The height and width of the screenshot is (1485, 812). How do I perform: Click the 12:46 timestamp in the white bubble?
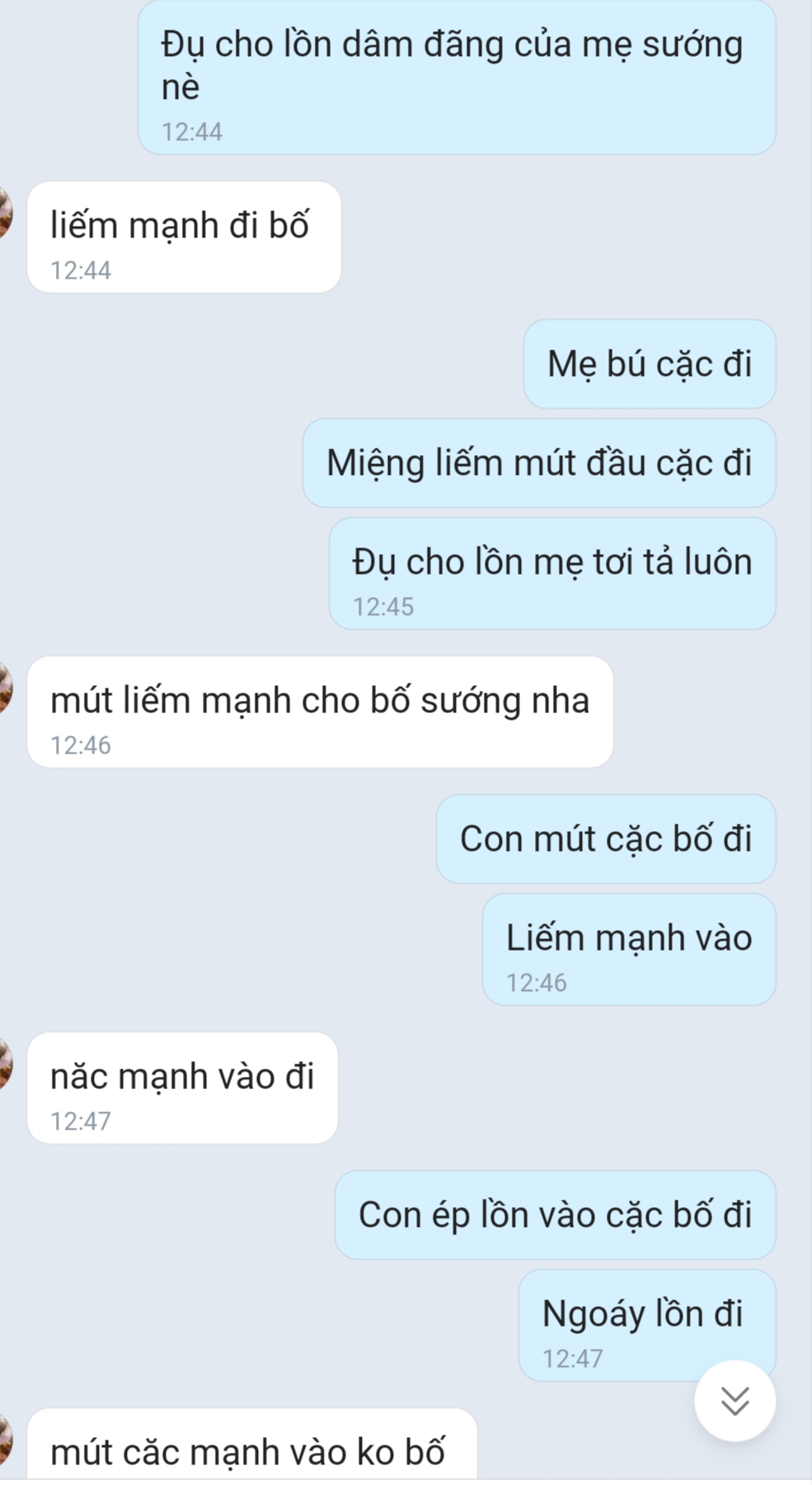pyautogui.click(x=81, y=745)
